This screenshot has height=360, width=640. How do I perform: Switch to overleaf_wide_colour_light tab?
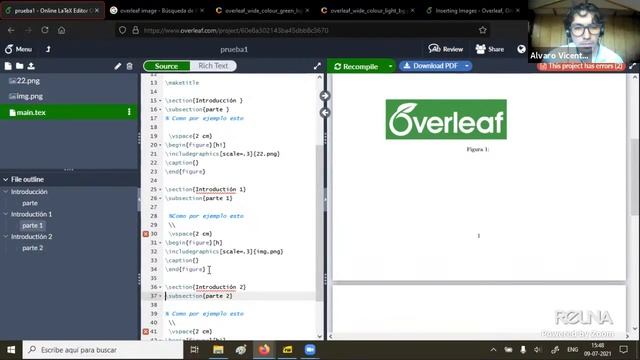pos(367,11)
